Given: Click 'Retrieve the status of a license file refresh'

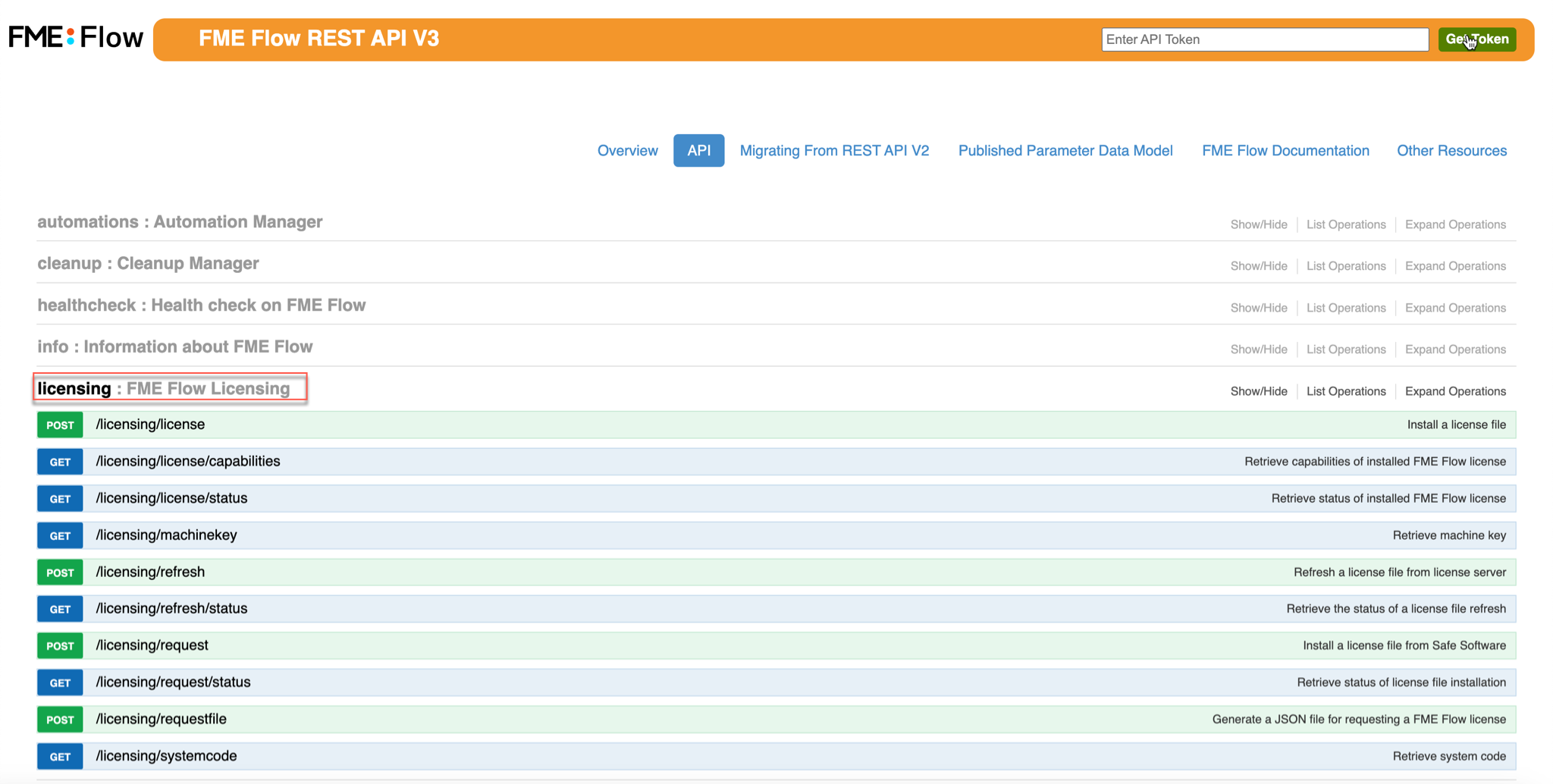Looking at the screenshot, I should (1396, 609).
